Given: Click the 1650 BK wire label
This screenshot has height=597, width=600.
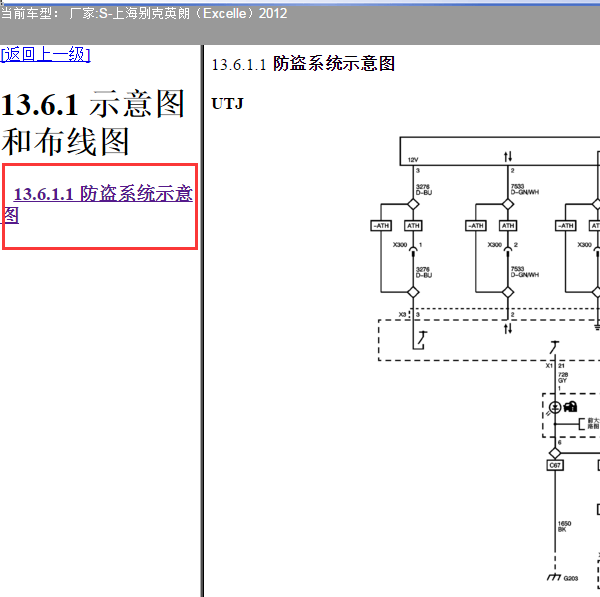Looking at the screenshot, I should coord(564,526).
